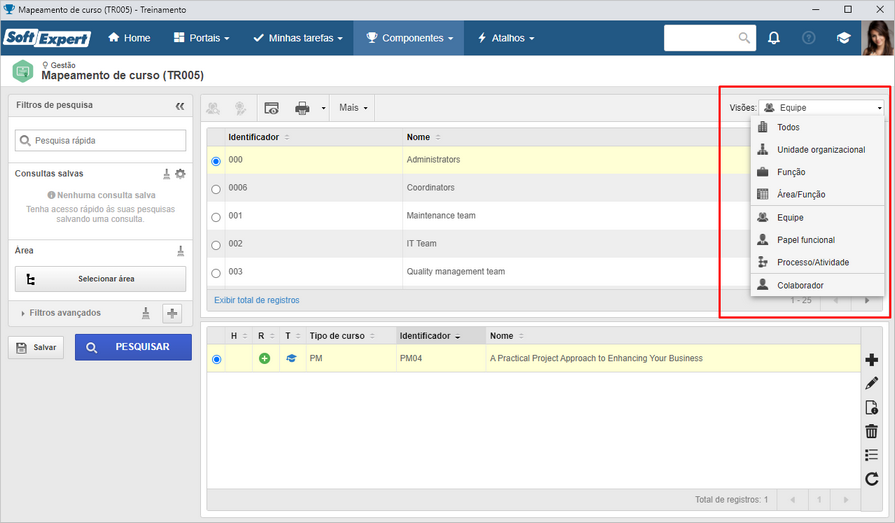
Task: Open the Visões Equipe combo box
Action: coord(821,107)
